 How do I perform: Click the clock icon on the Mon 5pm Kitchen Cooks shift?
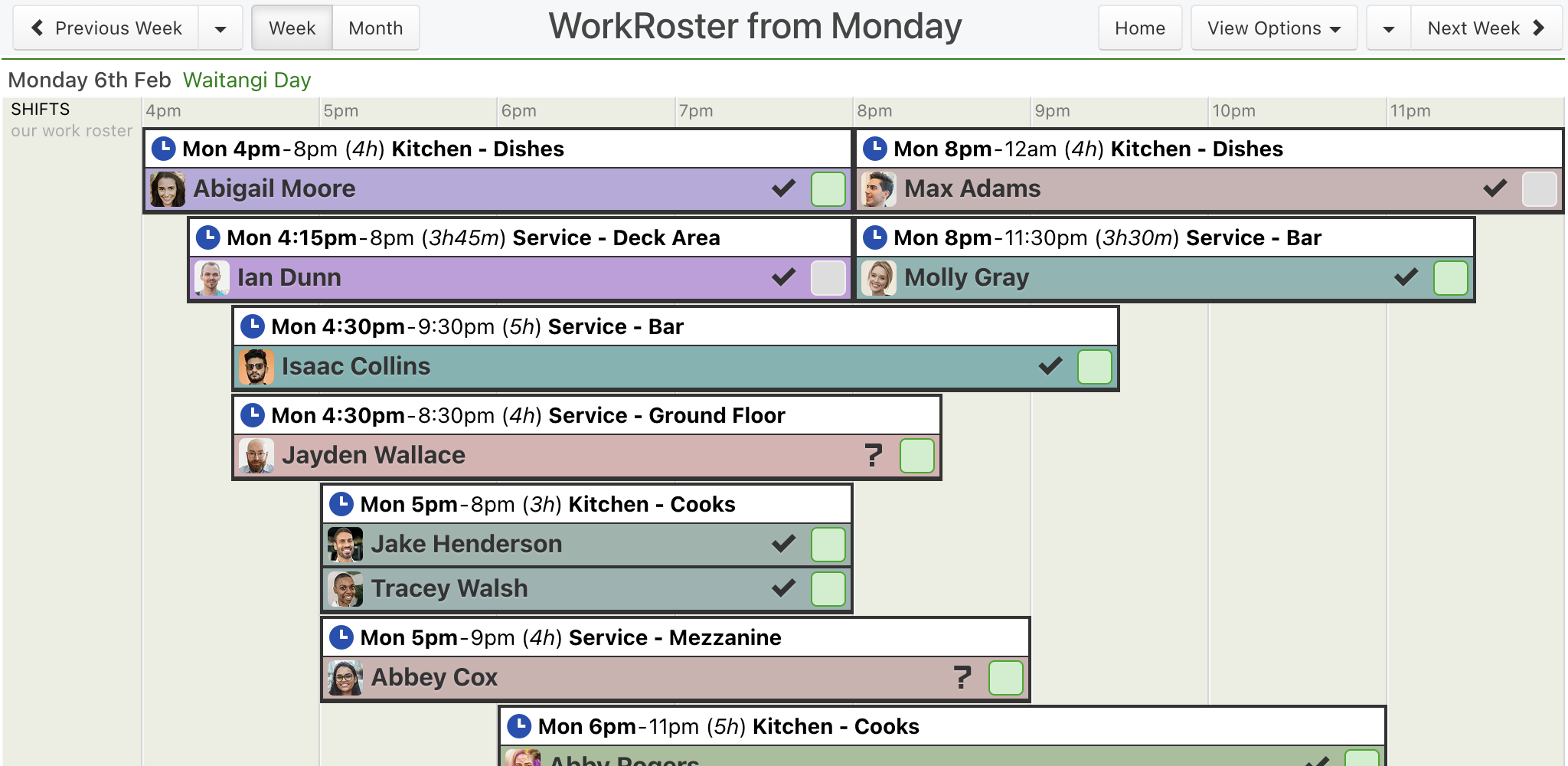(x=341, y=504)
